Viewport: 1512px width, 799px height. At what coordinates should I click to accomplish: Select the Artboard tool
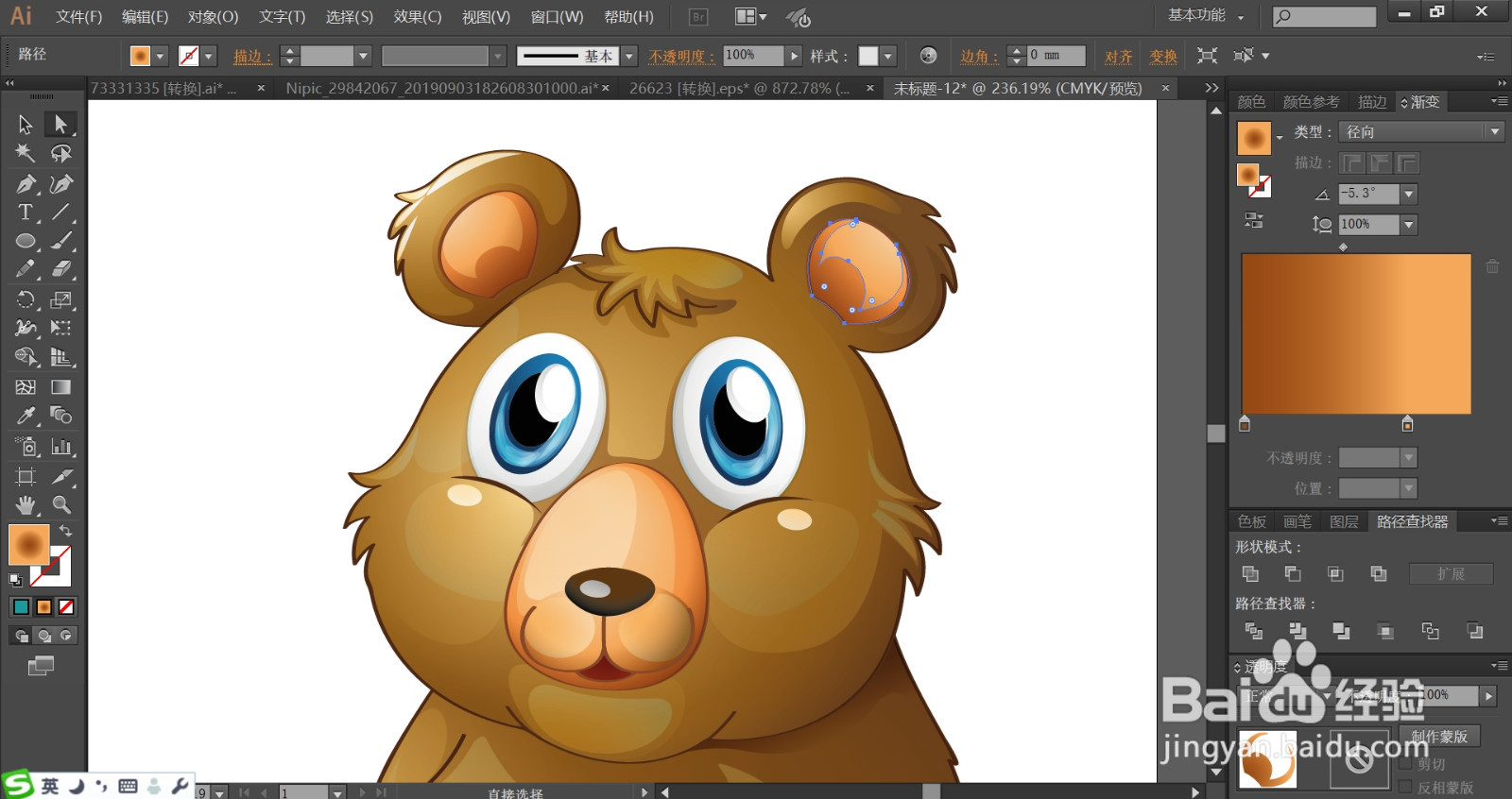pos(26,476)
